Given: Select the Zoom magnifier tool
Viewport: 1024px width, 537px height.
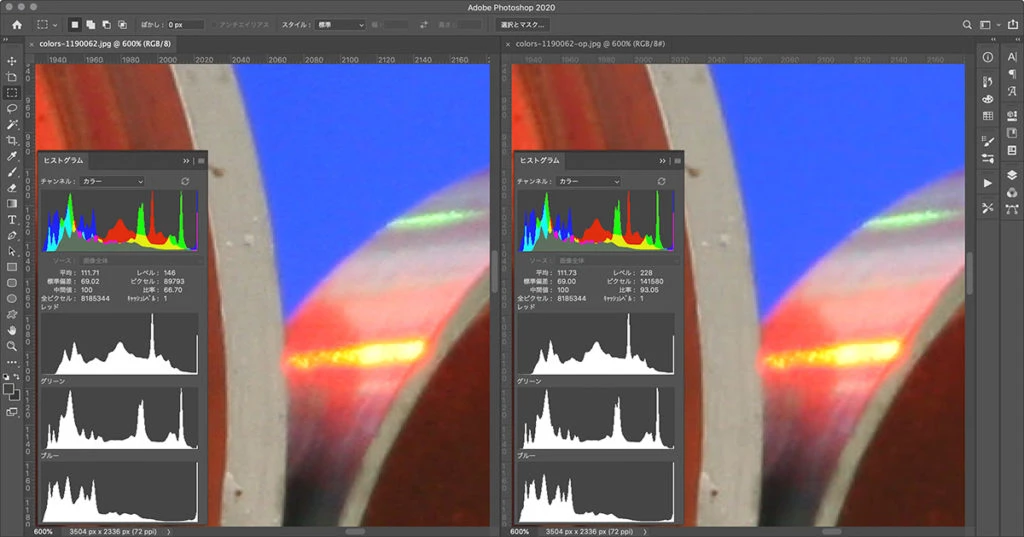Looking at the screenshot, I should [x=12, y=345].
